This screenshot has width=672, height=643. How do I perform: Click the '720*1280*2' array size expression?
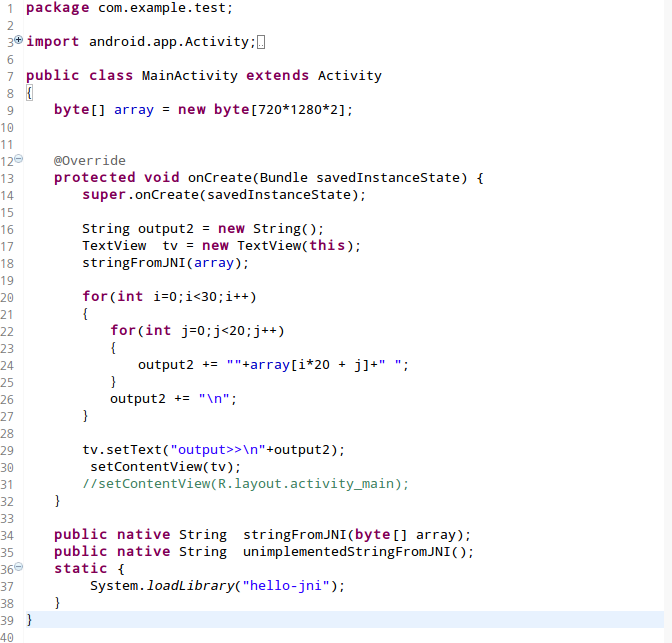click(x=298, y=110)
